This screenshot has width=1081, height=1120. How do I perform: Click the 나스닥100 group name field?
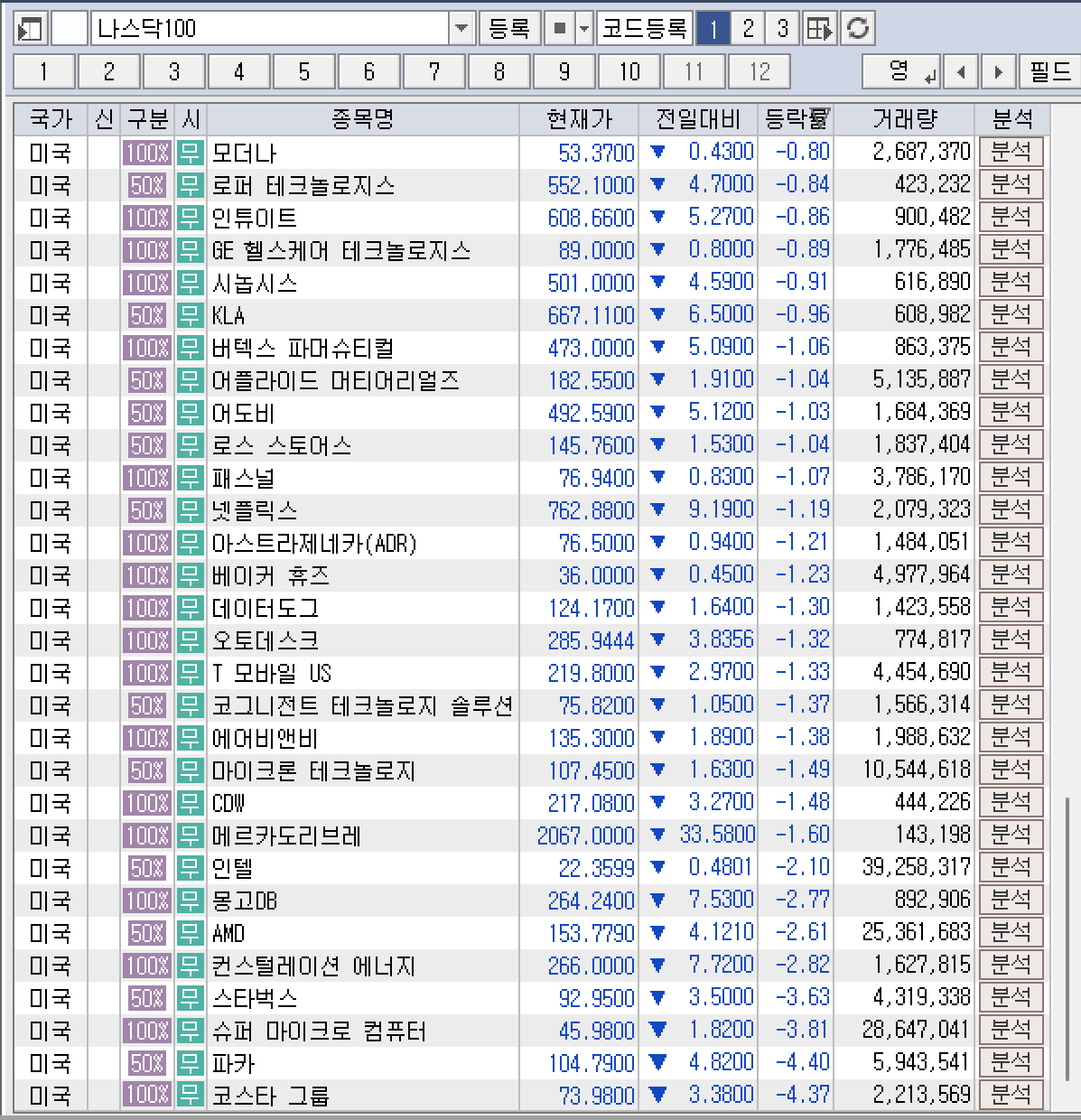[270, 29]
